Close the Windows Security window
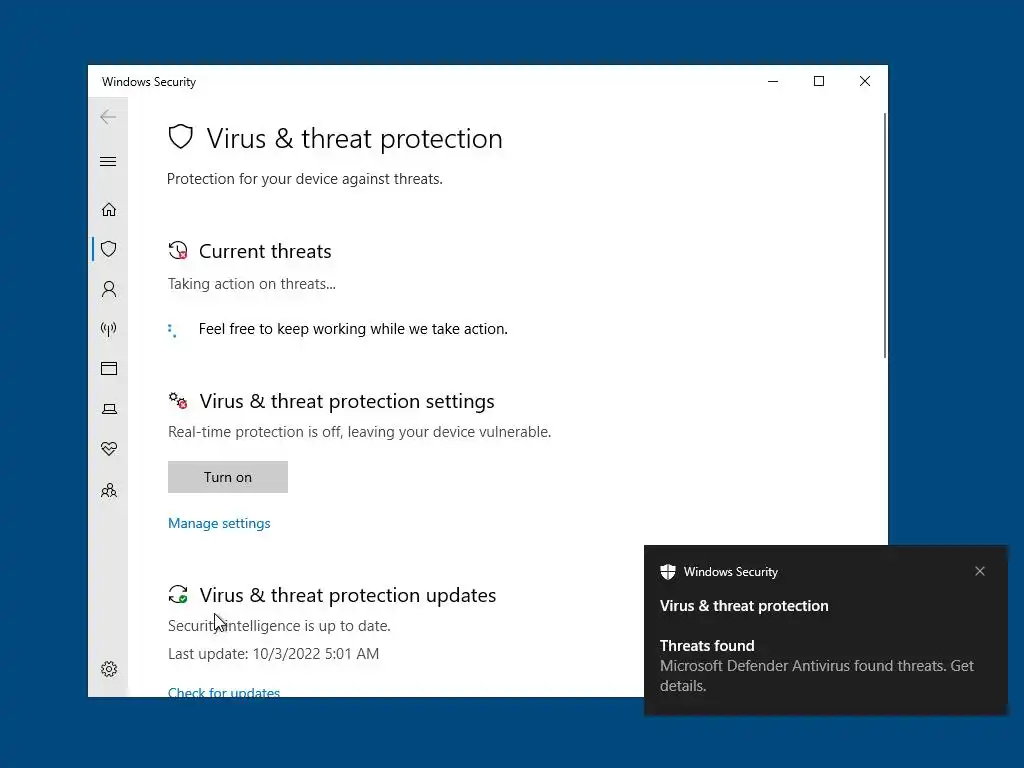 865,81
